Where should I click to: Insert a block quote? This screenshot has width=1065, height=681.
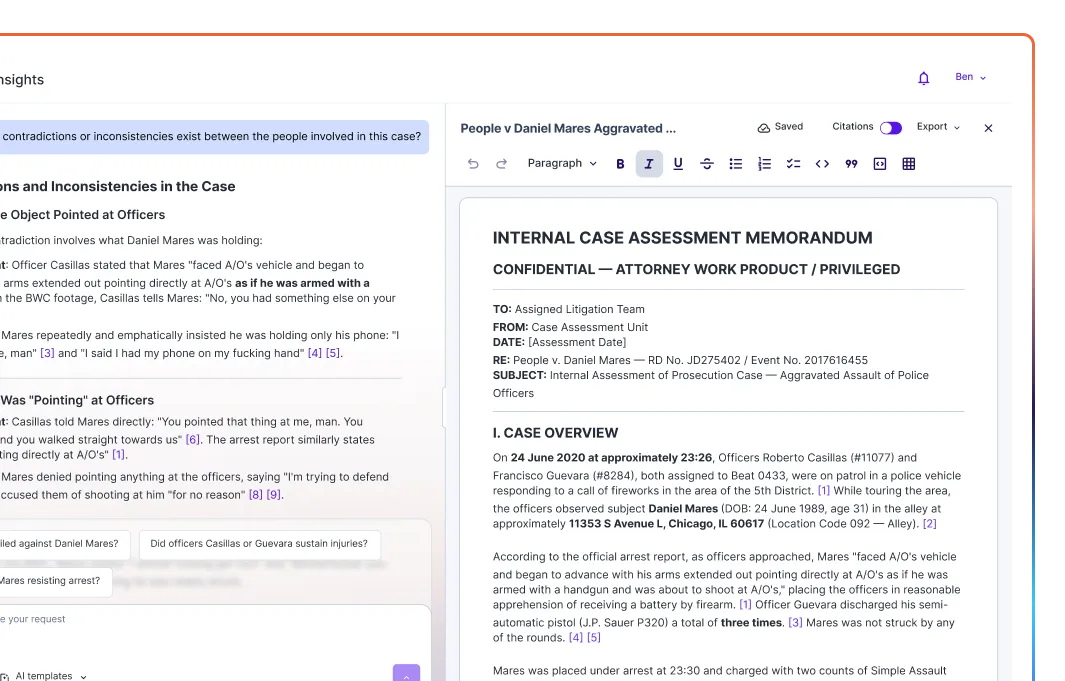(851, 164)
